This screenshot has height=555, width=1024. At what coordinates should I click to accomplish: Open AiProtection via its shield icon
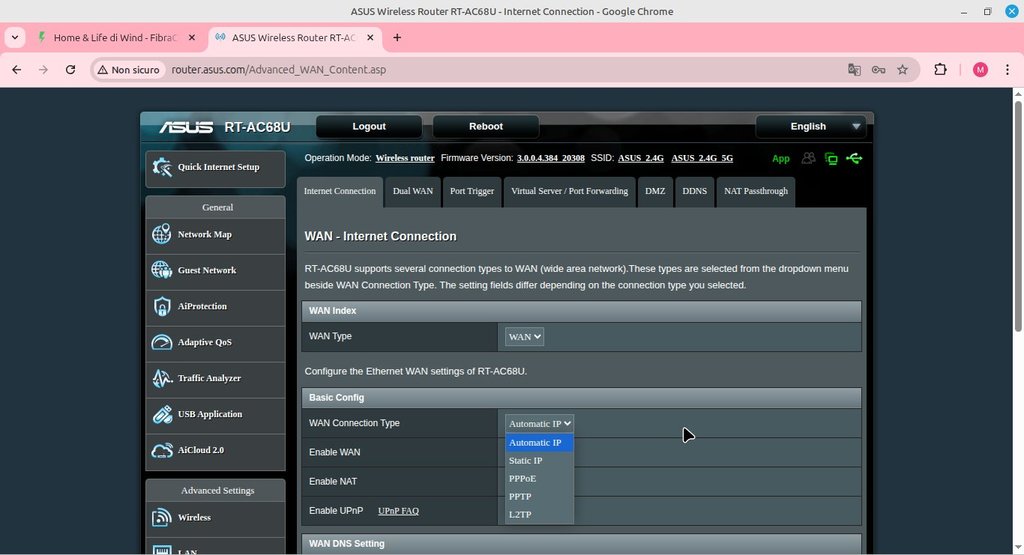(x=161, y=306)
